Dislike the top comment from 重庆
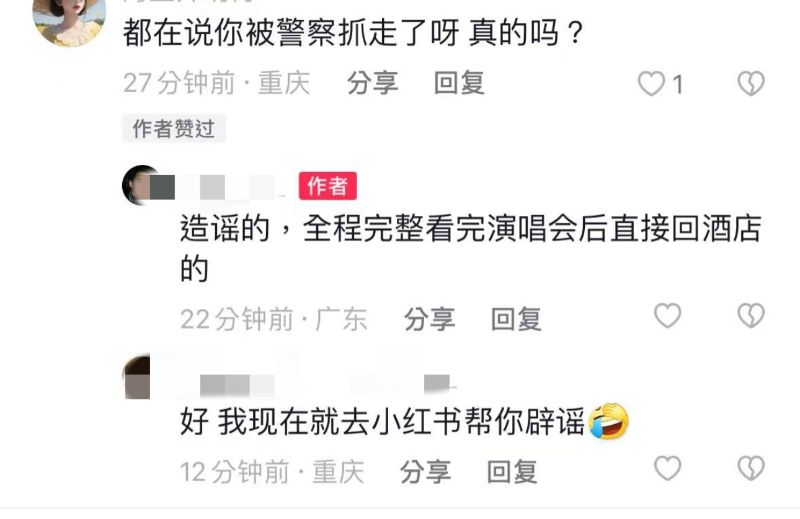The image size is (800, 519). coord(751,84)
